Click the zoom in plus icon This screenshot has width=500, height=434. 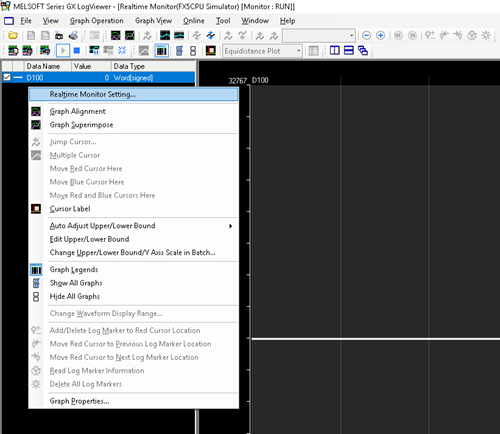click(x=380, y=35)
